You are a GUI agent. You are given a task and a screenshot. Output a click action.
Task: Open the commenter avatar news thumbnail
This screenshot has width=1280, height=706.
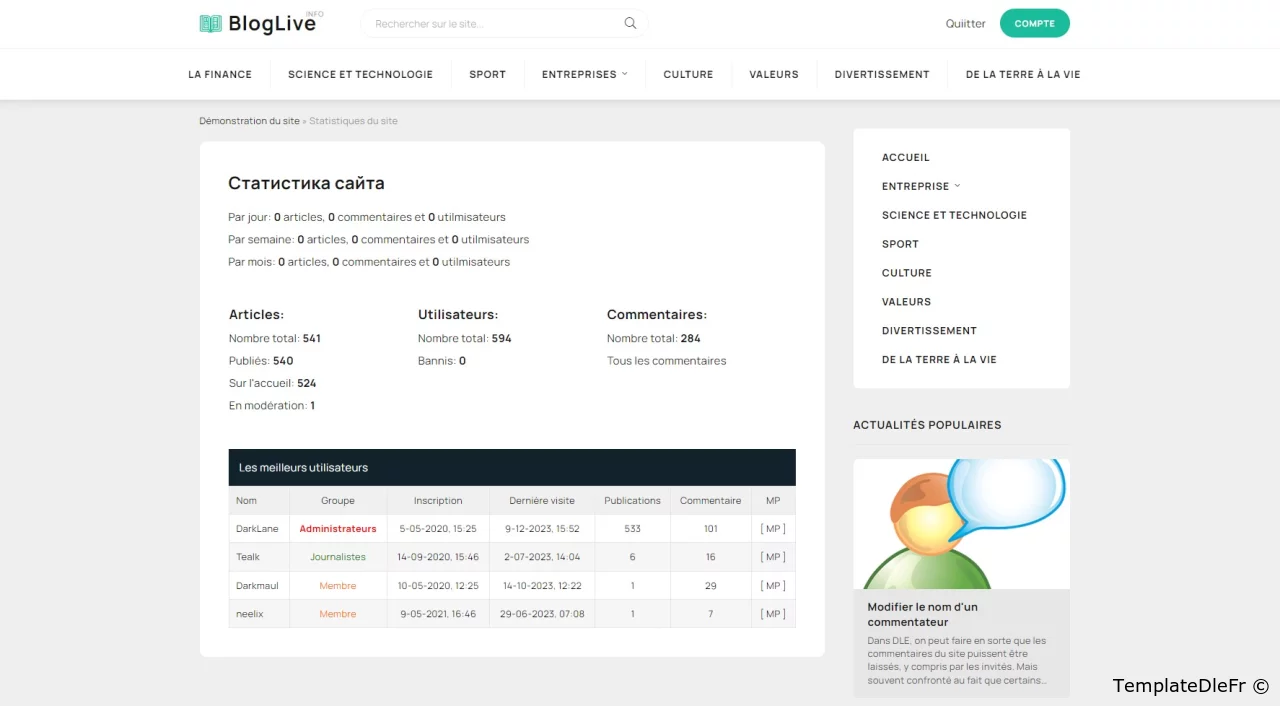(961, 524)
